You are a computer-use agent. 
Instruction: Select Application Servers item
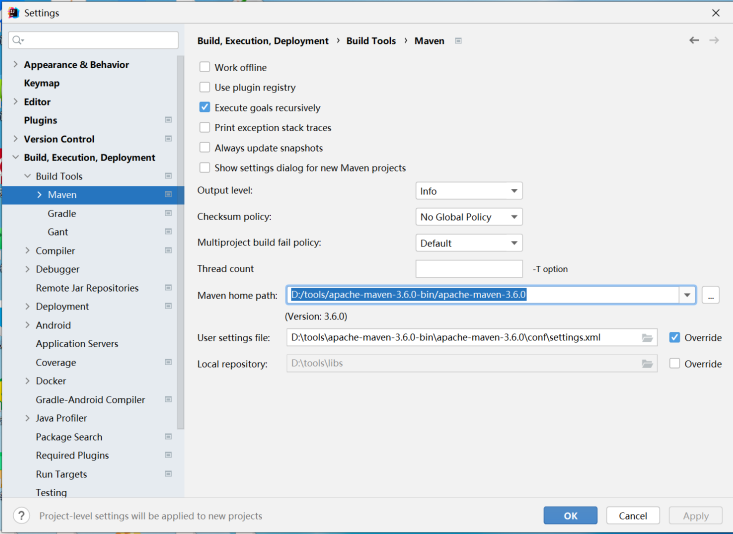pos(77,344)
